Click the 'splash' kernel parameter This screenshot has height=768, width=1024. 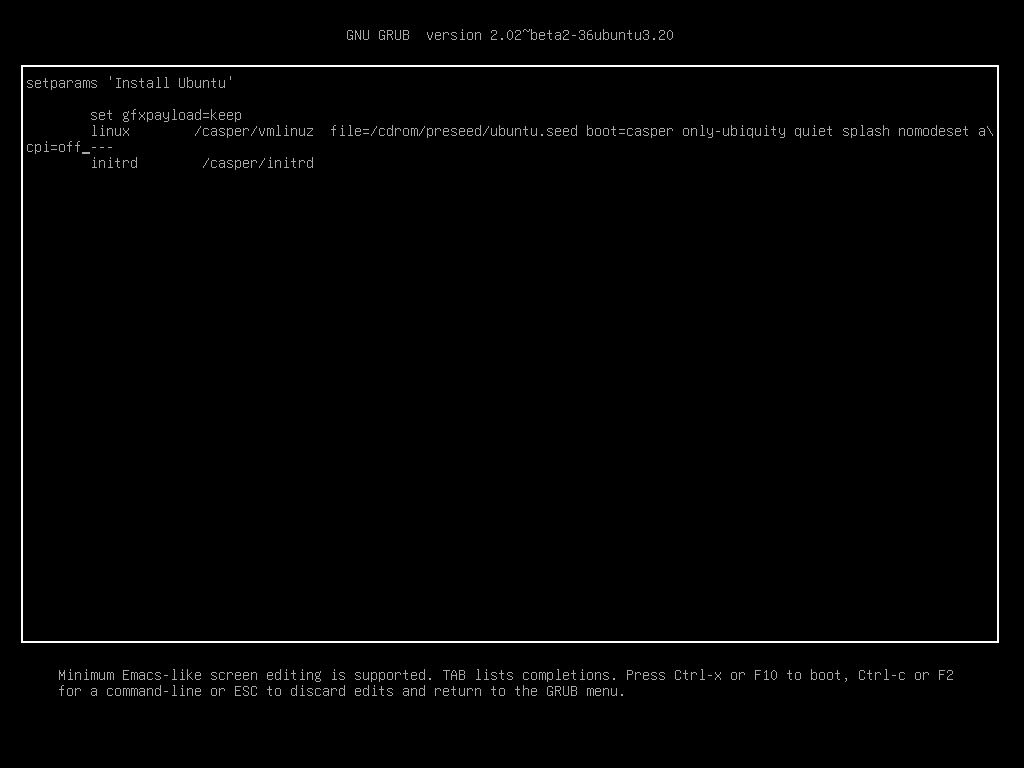[x=866, y=131]
